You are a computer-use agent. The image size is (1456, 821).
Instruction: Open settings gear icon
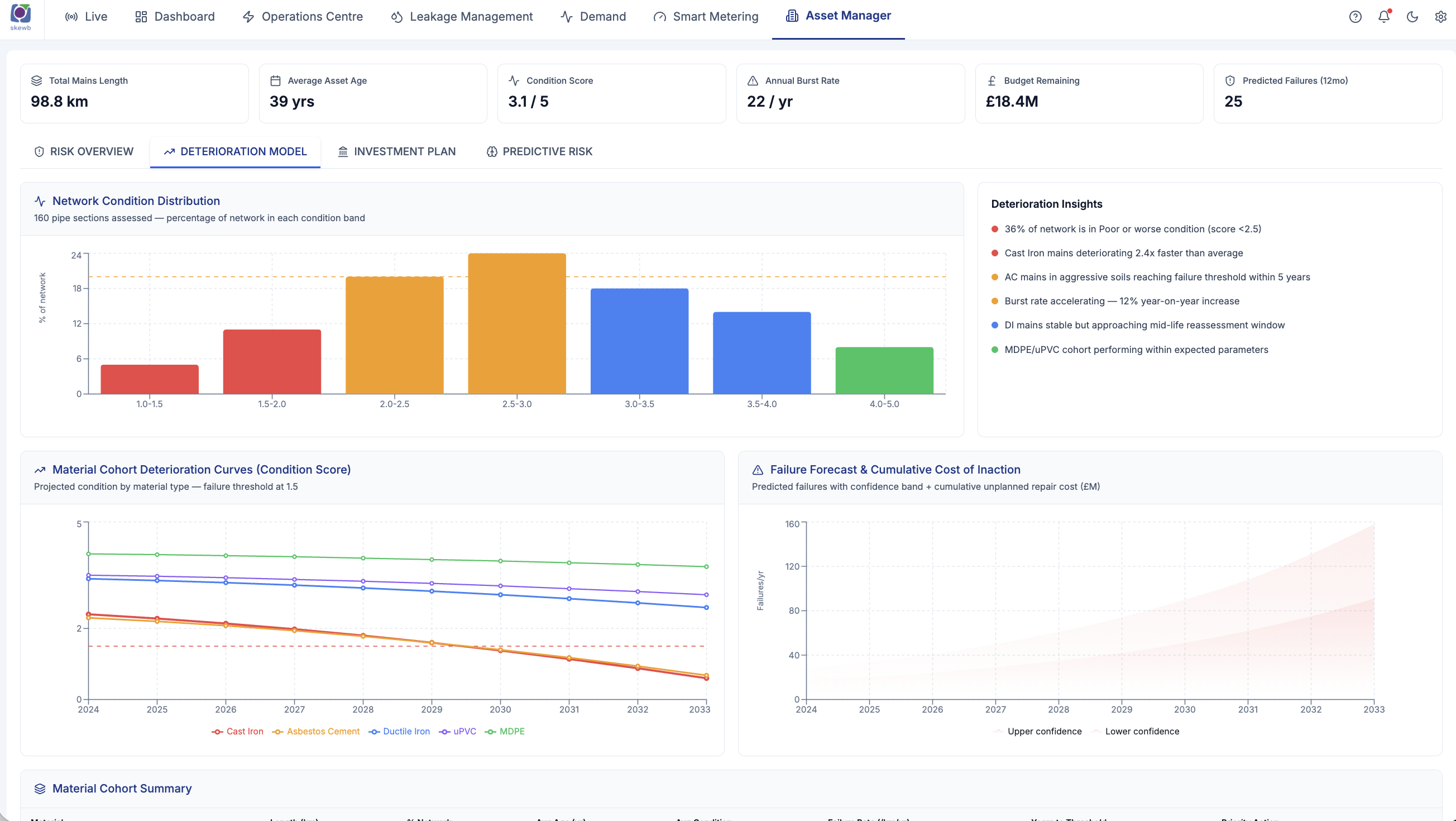1441,17
